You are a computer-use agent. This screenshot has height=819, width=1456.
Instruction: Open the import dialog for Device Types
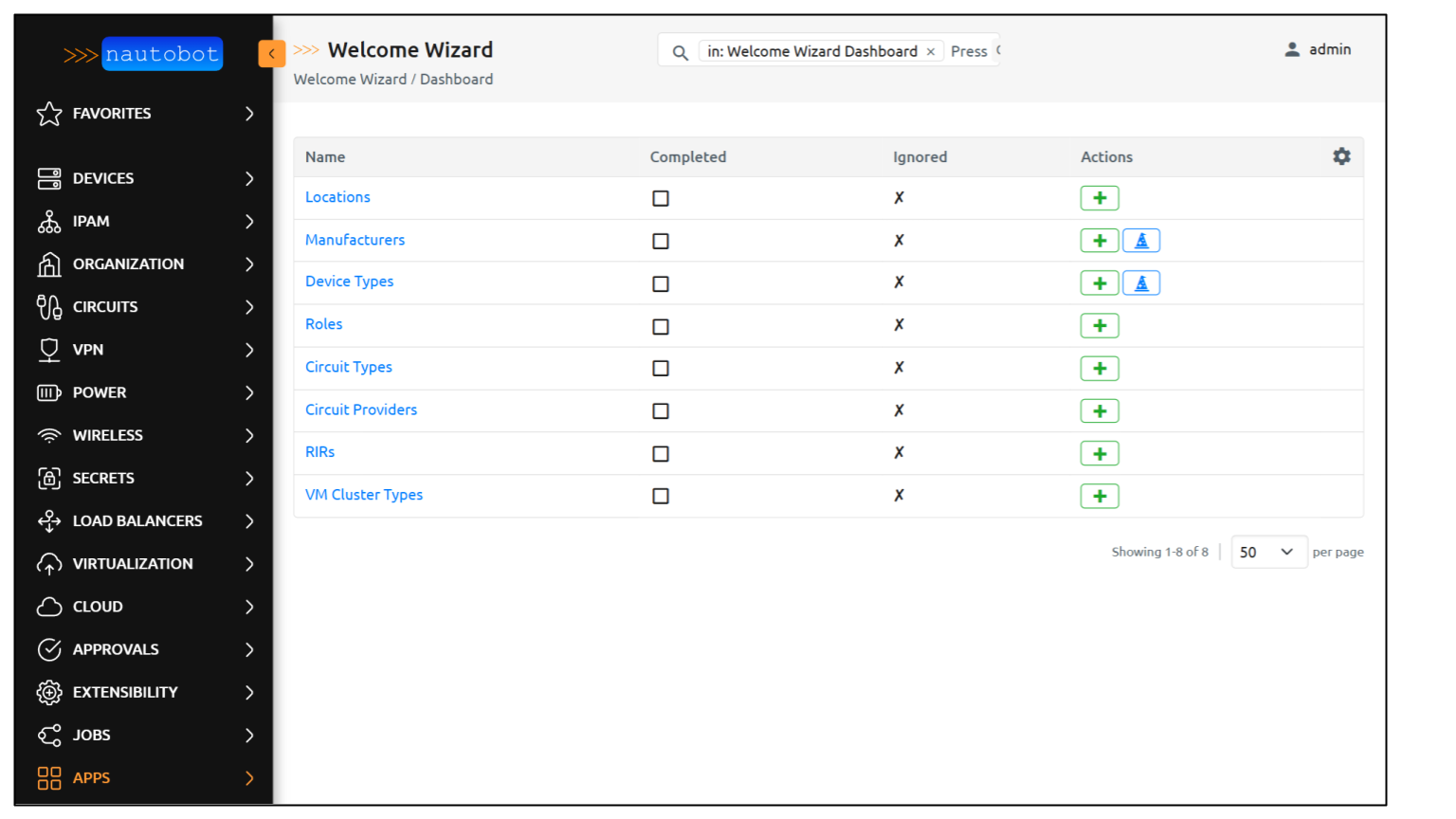pyautogui.click(x=1140, y=282)
